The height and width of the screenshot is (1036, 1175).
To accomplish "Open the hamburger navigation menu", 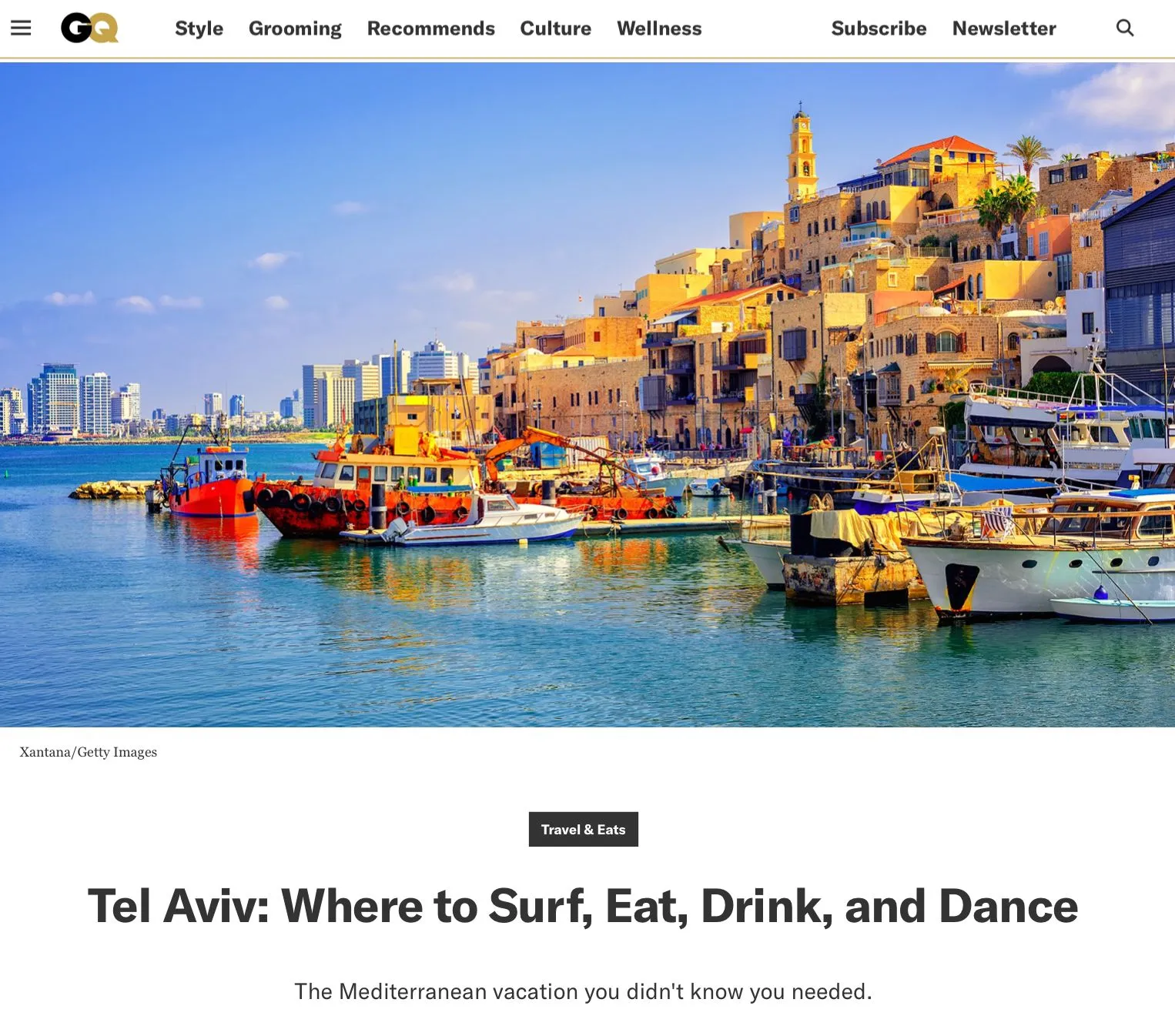I will (x=21, y=28).
